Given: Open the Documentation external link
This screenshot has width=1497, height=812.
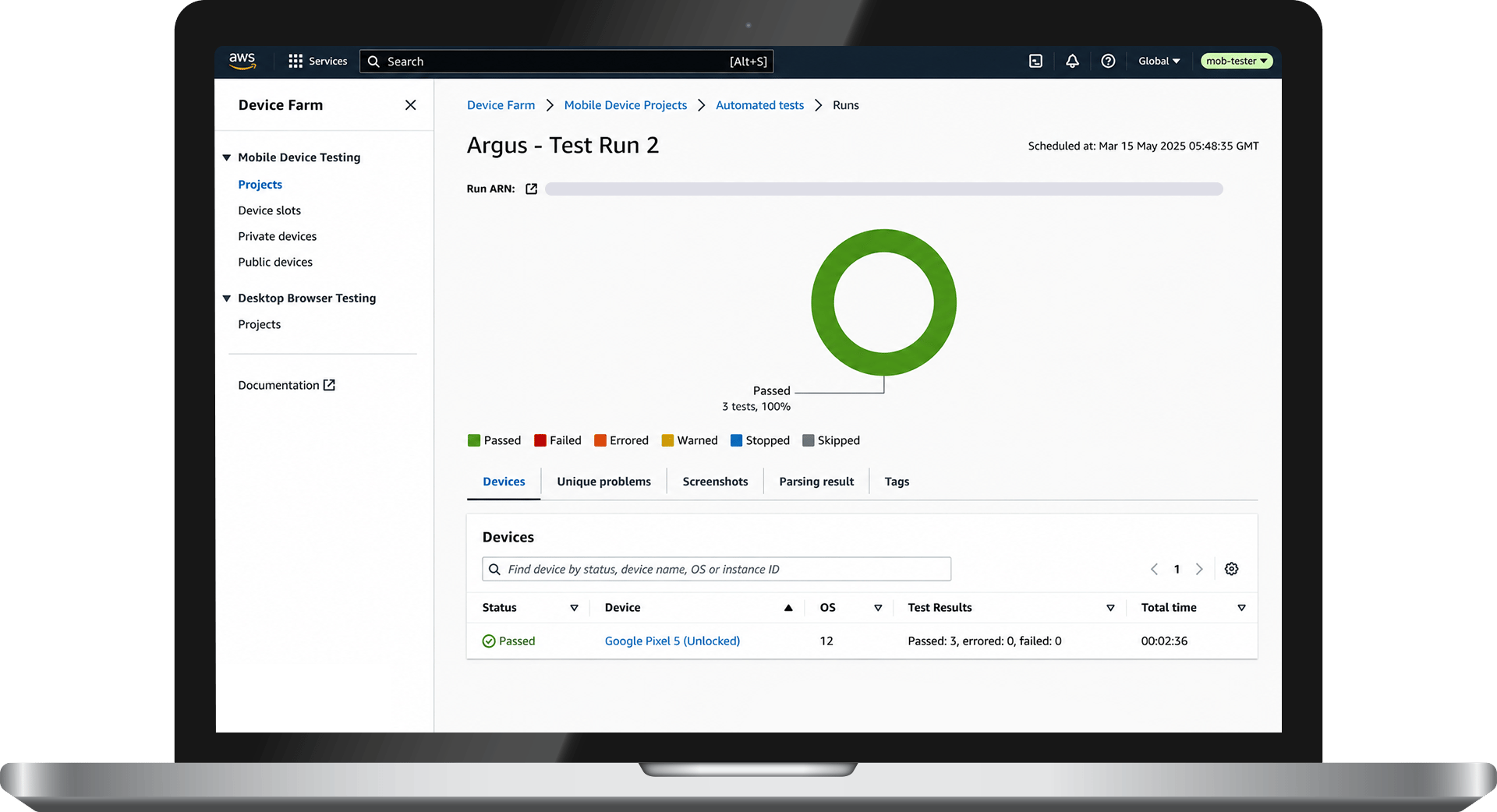Looking at the screenshot, I should tap(286, 385).
